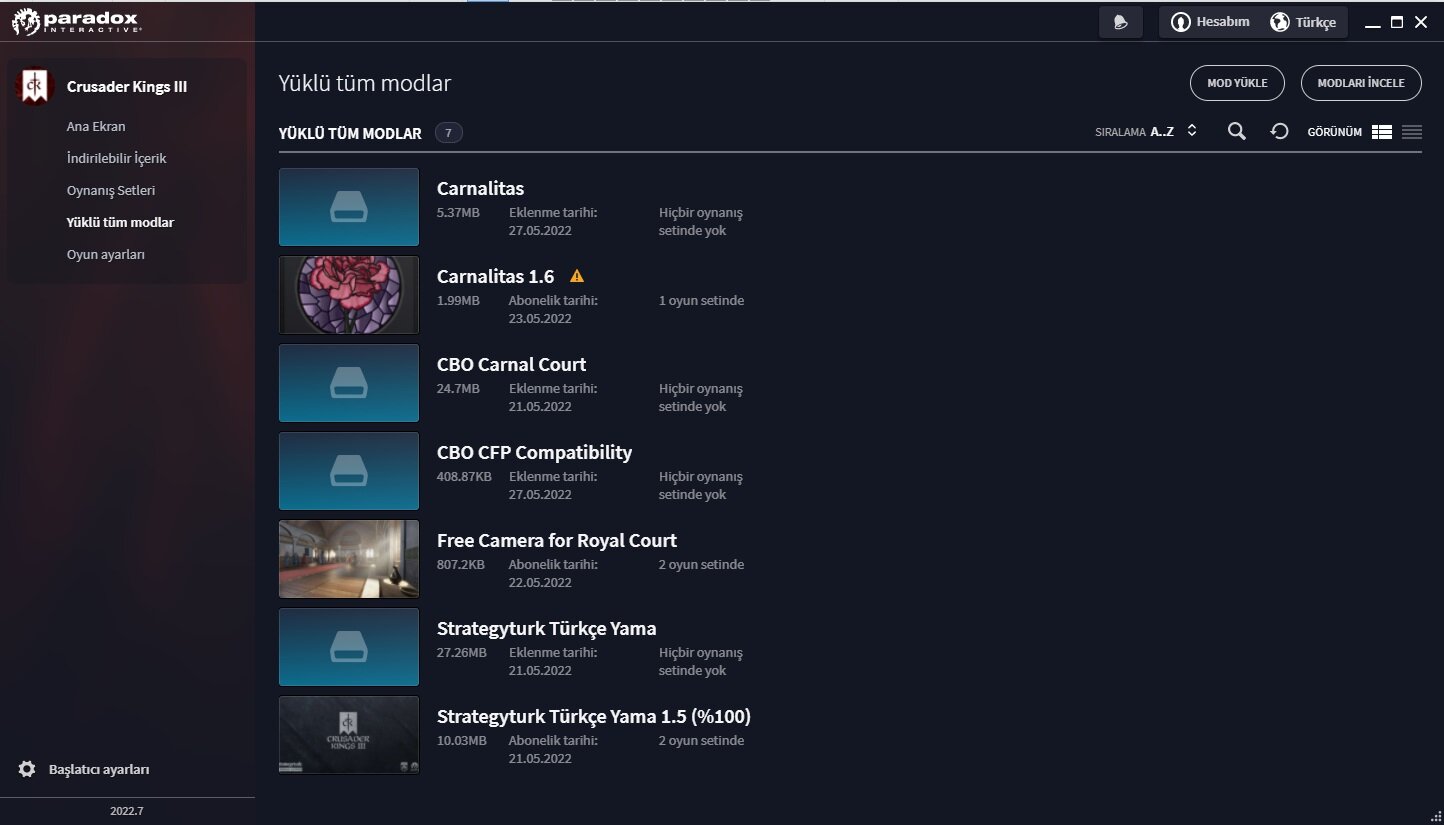Viewport: 1444px width, 825px height.
Task: Click the Carnalitas 1.6 mod title
Action: click(x=496, y=277)
